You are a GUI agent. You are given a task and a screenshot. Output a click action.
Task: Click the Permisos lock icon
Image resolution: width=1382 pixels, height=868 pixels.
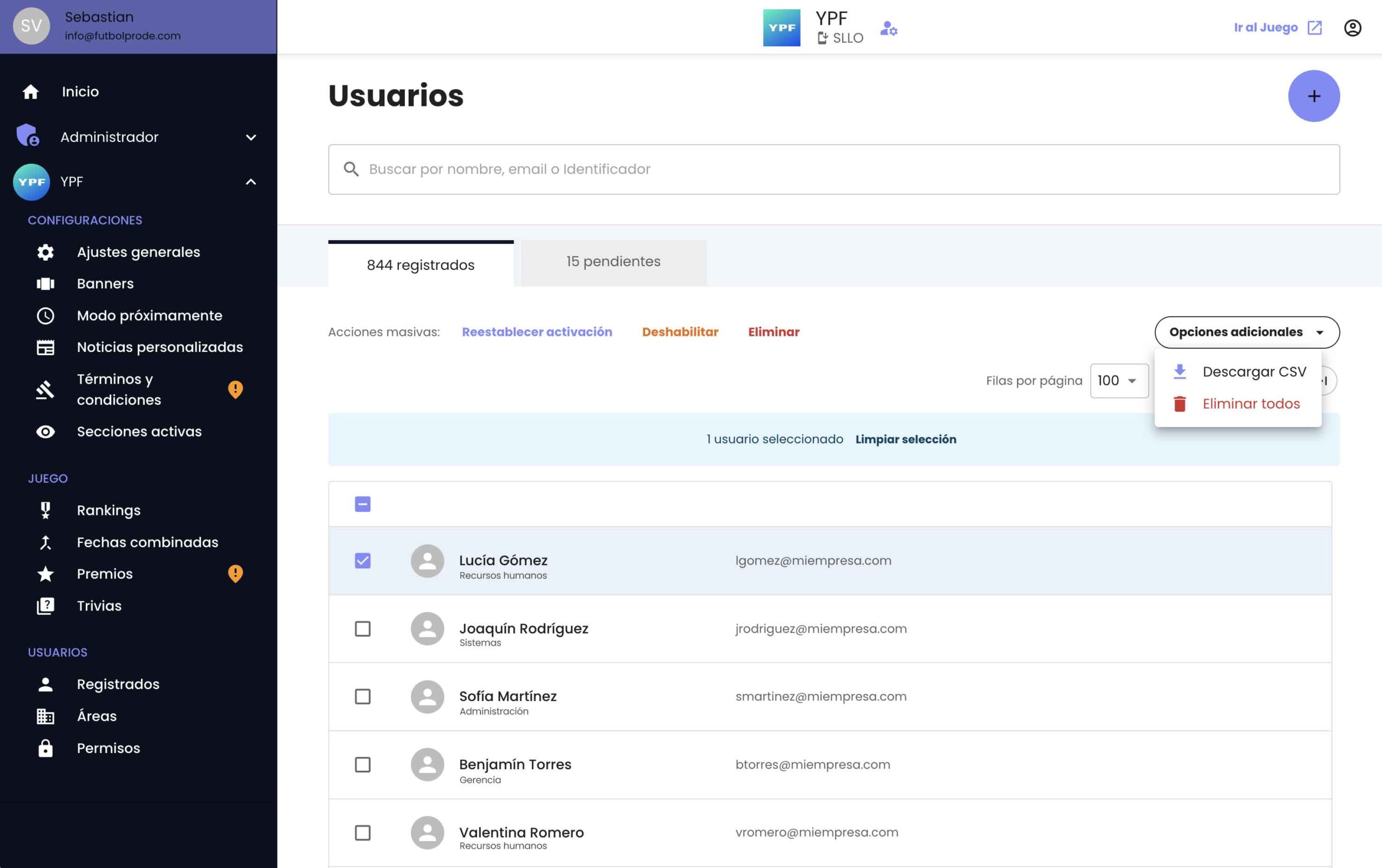[x=45, y=748]
